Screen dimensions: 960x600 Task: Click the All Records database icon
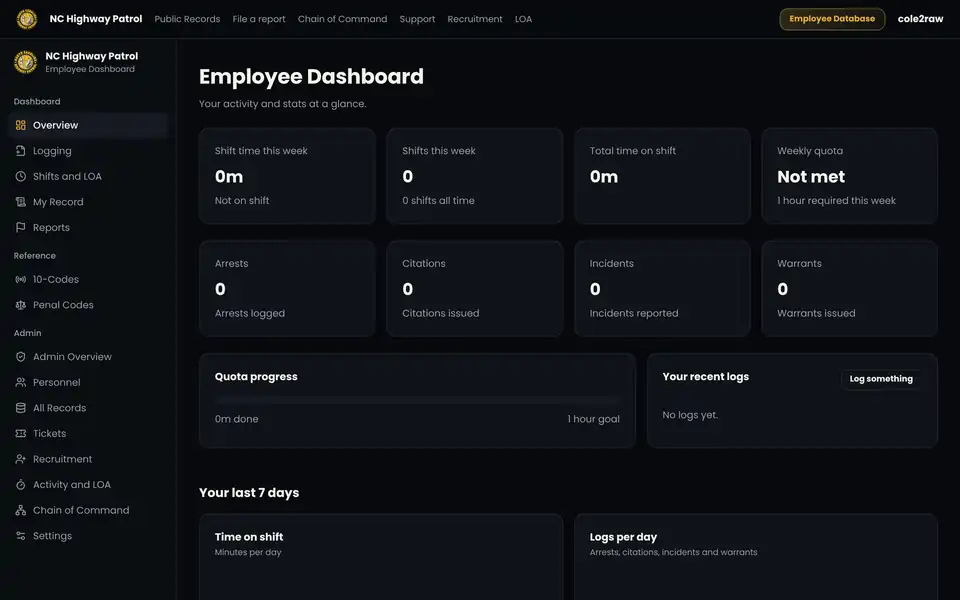coord(21,408)
